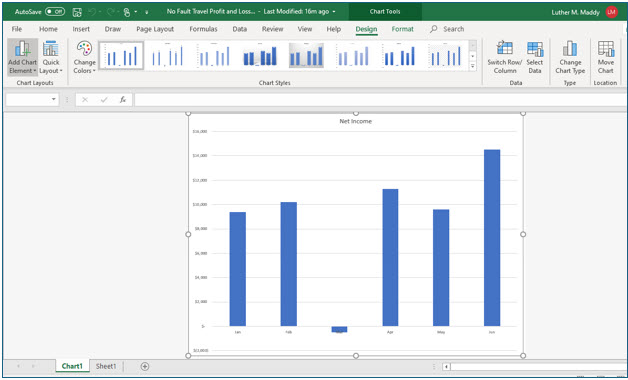Click the Insert Function fx icon
628x380 pixels.
(123, 100)
